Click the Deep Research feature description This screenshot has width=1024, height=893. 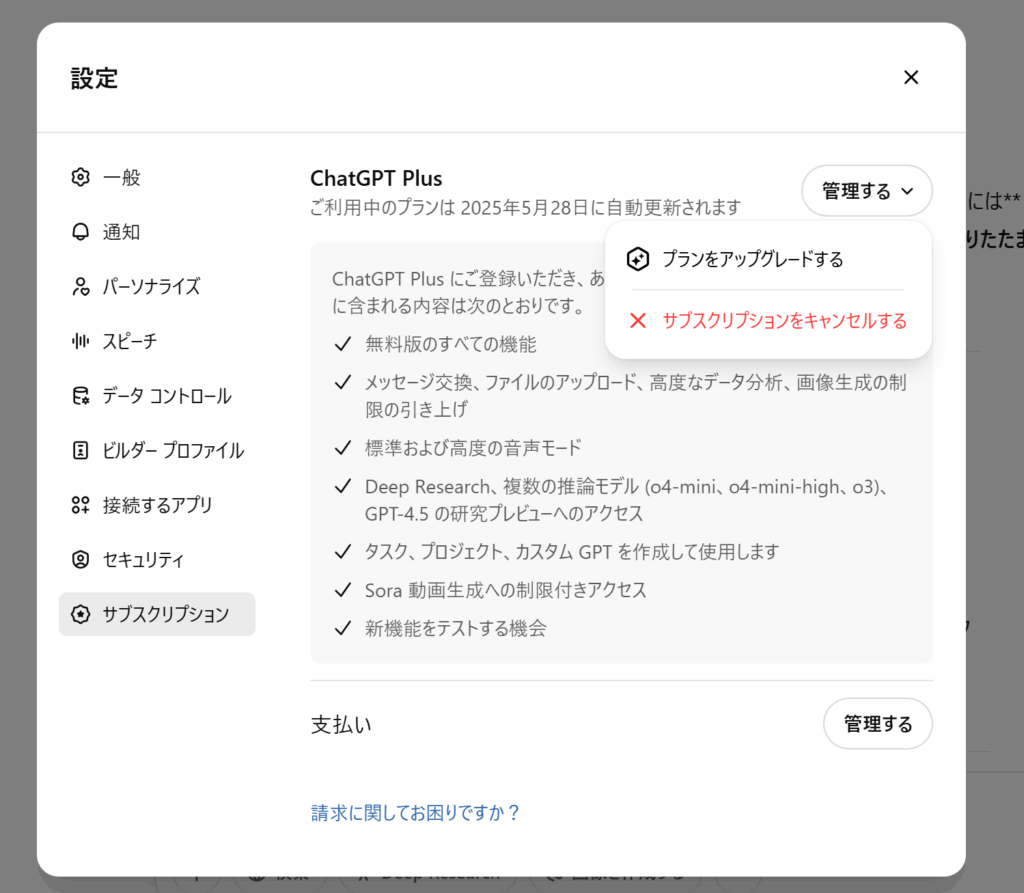pyautogui.click(x=626, y=500)
